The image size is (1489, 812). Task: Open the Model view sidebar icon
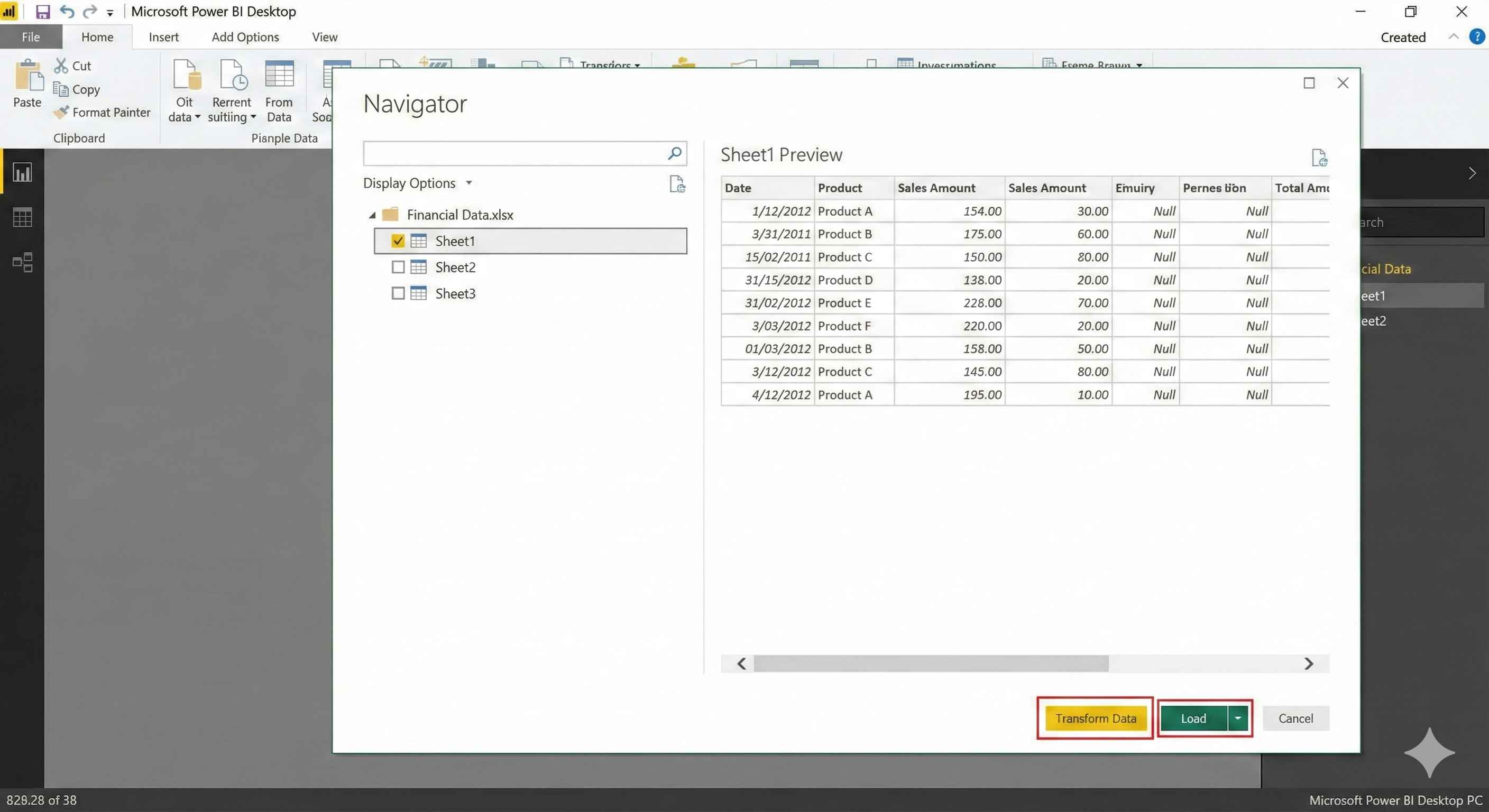[x=23, y=262]
